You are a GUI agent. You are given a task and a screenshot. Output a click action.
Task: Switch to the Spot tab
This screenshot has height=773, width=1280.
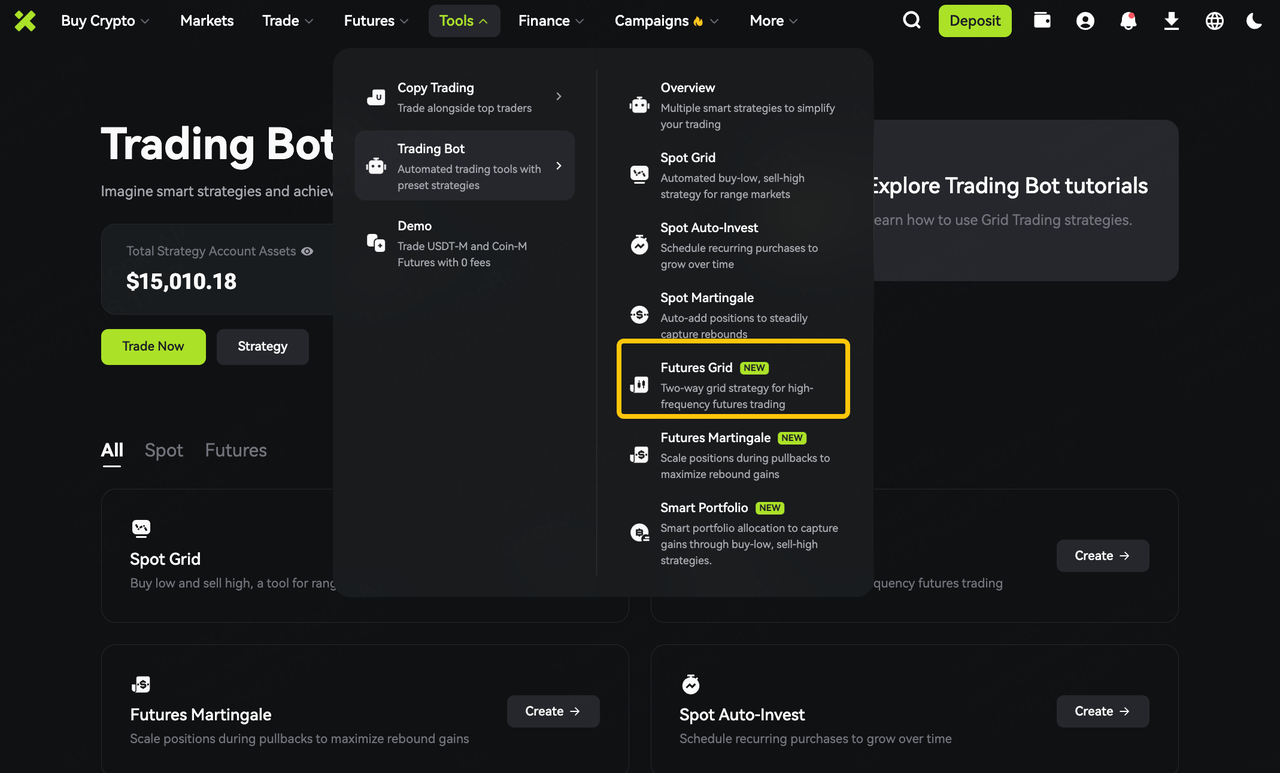164,450
